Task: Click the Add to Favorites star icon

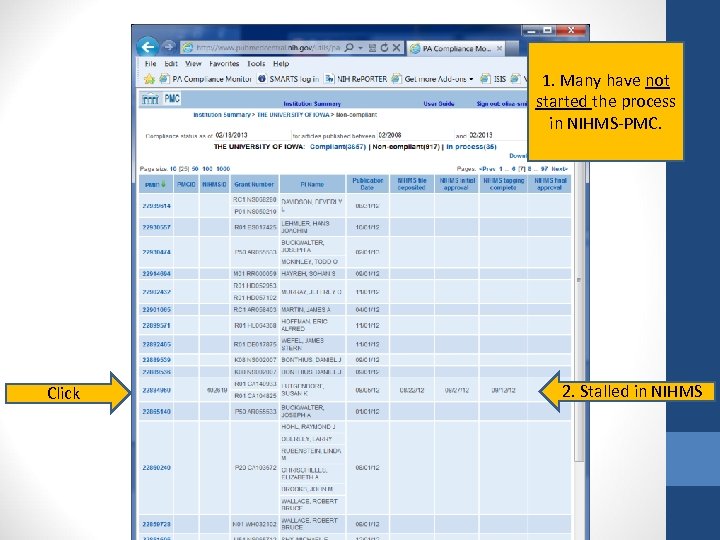Action: [149, 79]
